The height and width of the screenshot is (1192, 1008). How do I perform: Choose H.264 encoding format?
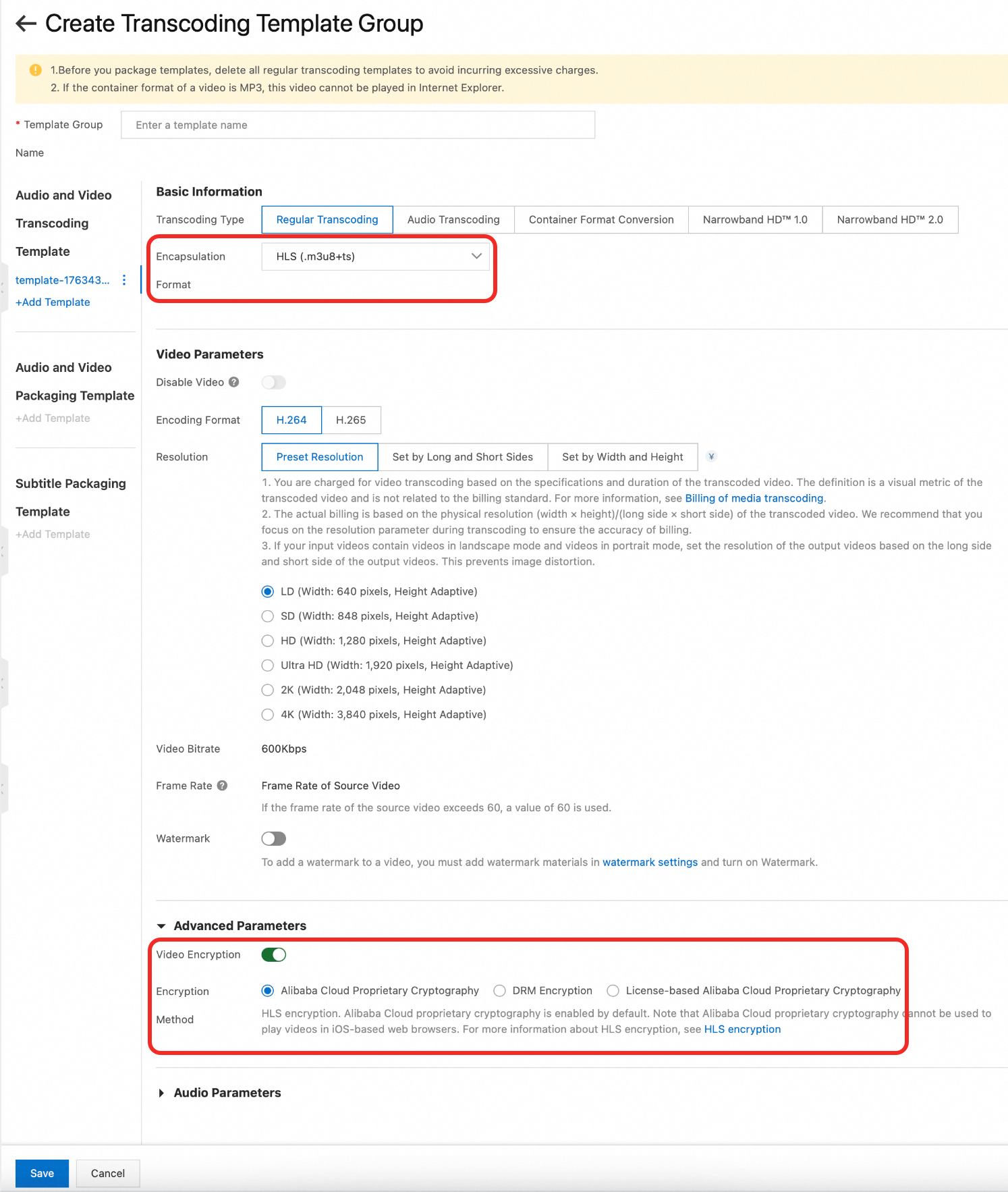pos(291,420)
